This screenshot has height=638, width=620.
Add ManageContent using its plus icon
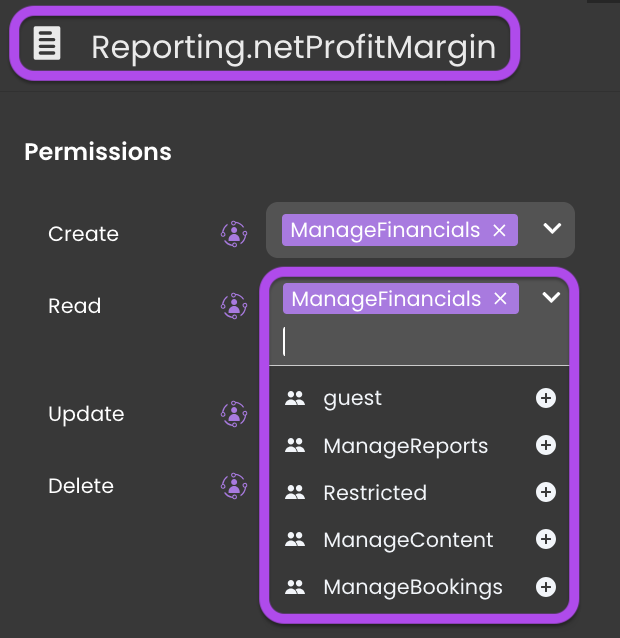546,539
